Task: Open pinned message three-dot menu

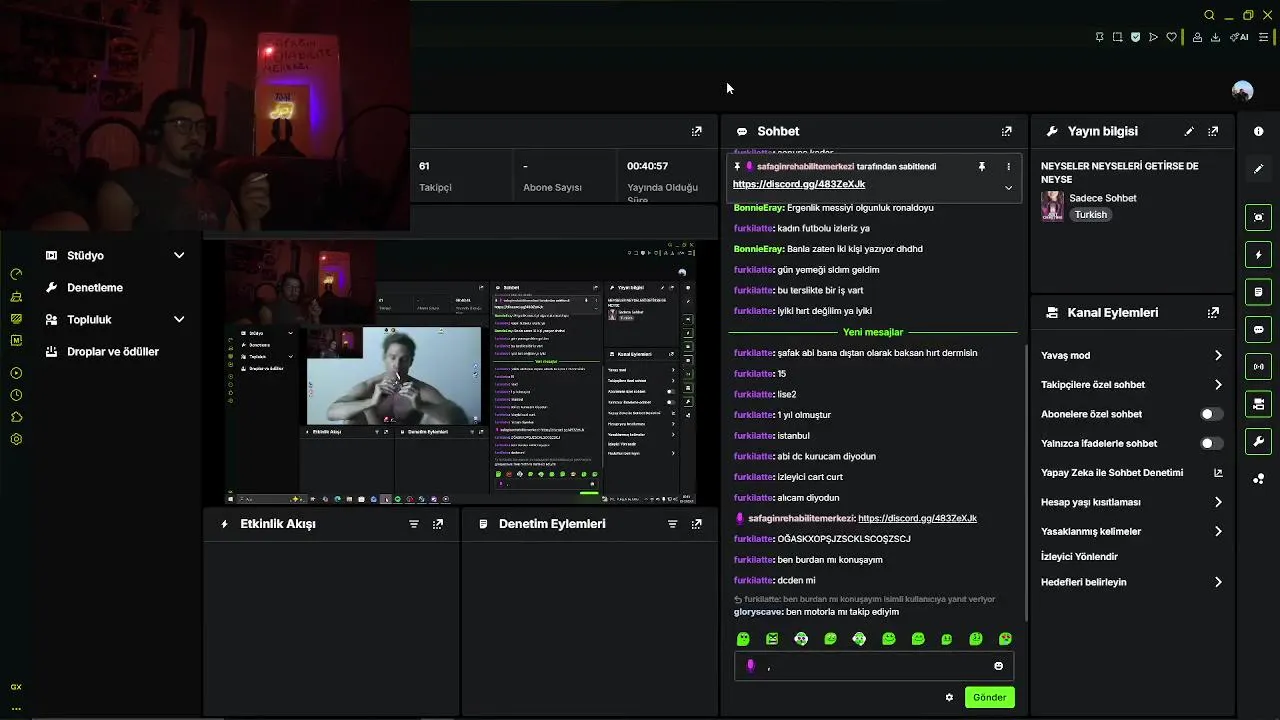Action: pos(1008,166)
